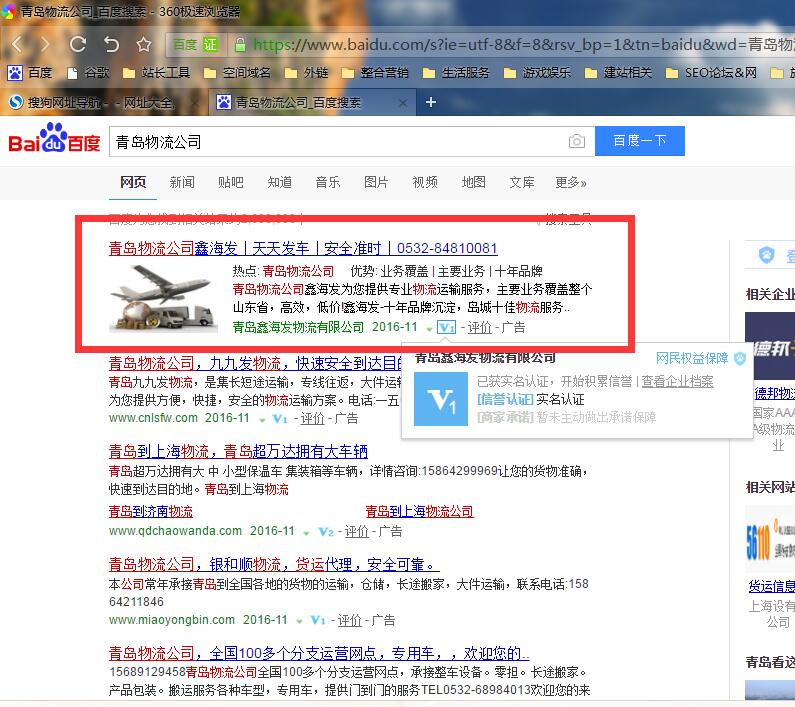Select the 音乐 search tab
Screen dimensions: 795x707
(x=328, y=183)
